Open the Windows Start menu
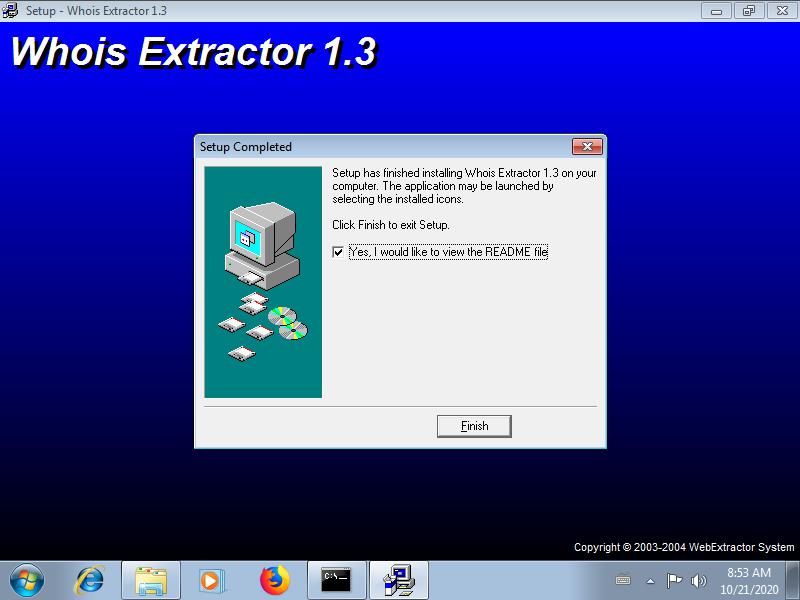The height and width of the screenshot is (600, 800). click(x=27, y=581)
